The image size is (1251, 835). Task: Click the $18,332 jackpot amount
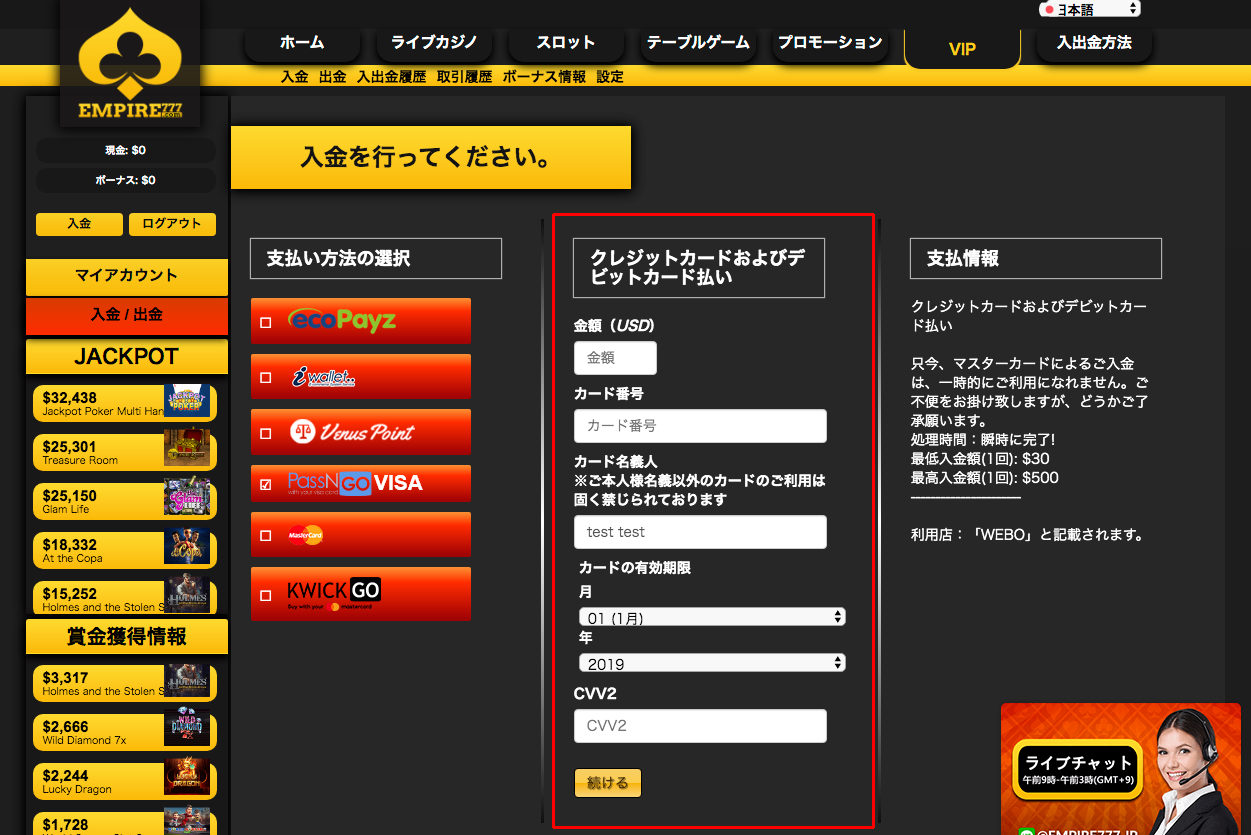pyautogui.click(x=70, y=544)
